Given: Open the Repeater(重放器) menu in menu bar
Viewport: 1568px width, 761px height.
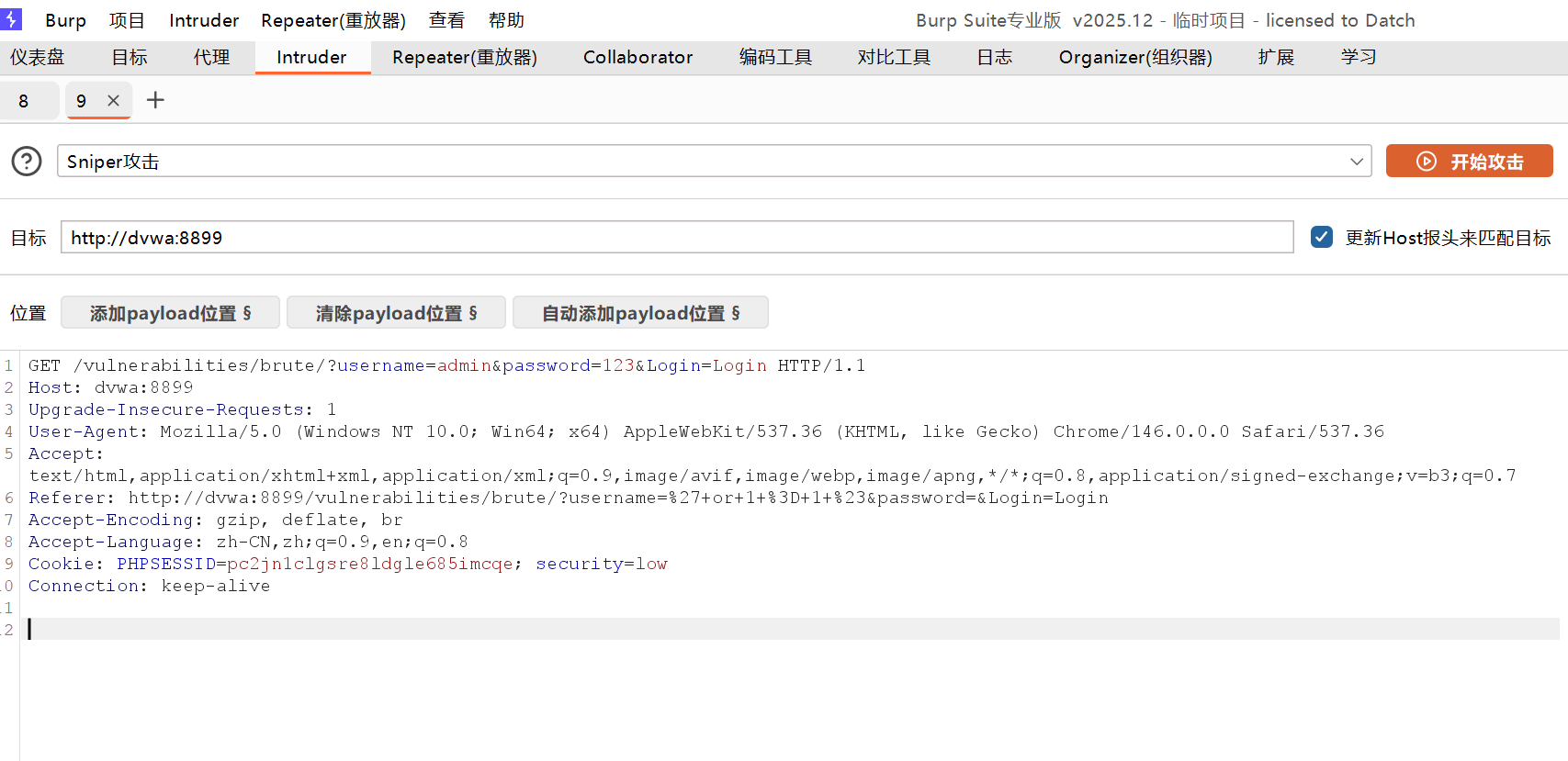Looking at the screenshot, I should pos(333,20).
